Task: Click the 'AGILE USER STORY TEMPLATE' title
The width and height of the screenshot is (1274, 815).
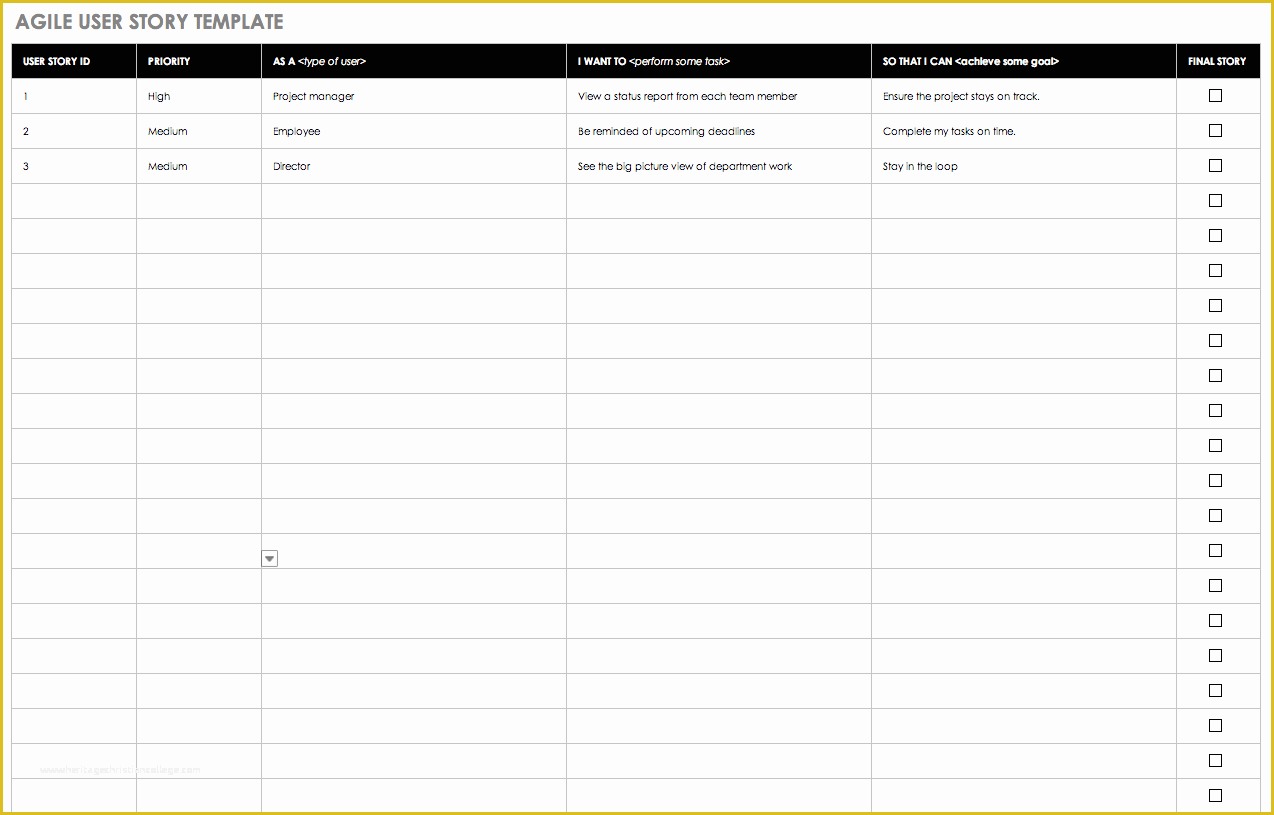Action: pos(150,22)
